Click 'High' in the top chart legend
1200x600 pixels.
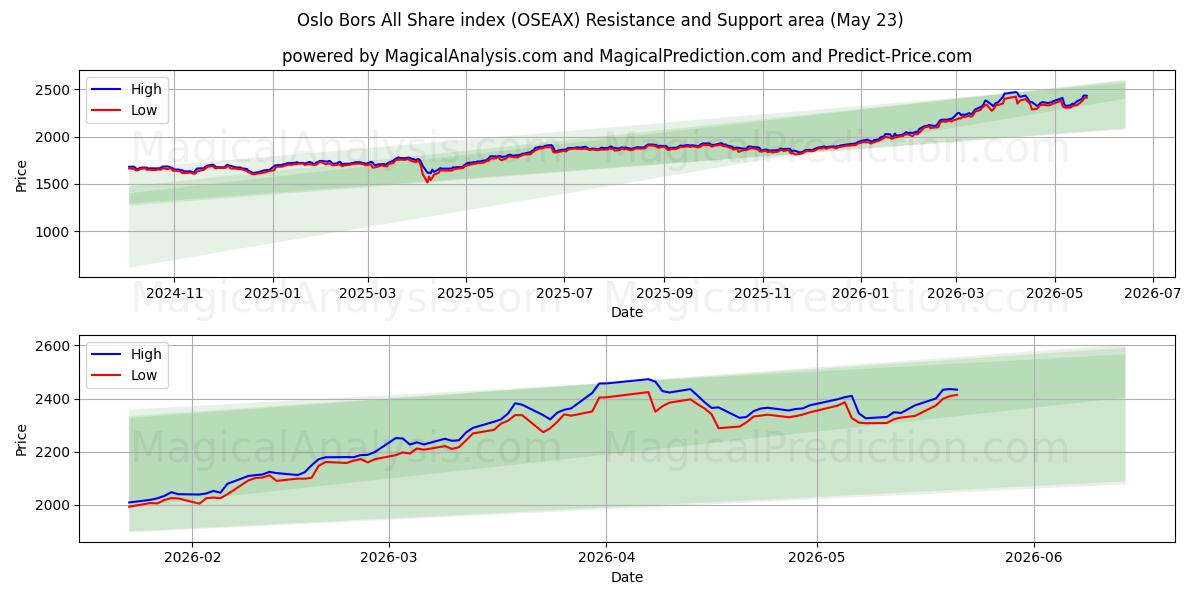146,89
